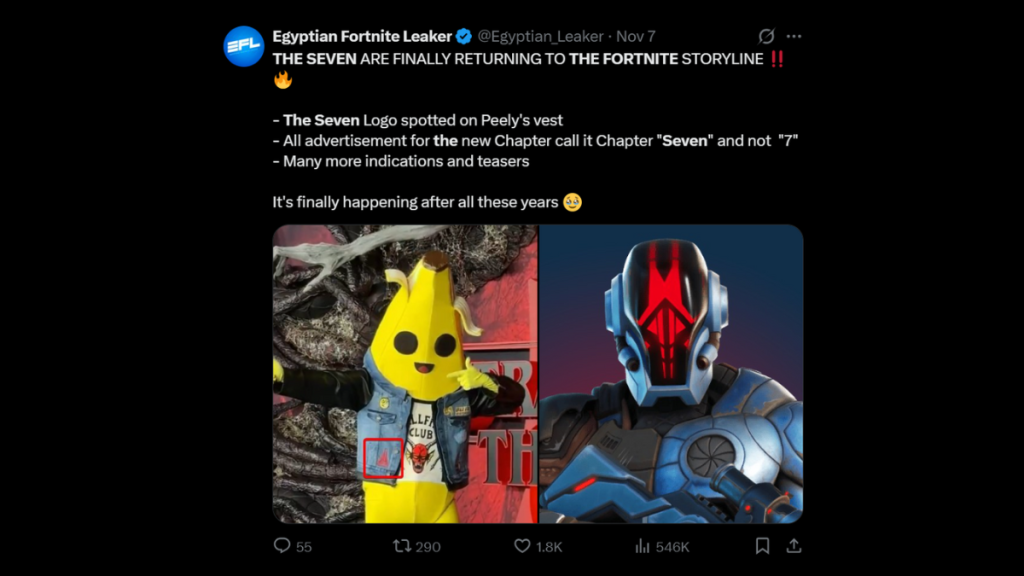Viewport: 1024px width, 576px height.
Task: Click the Egyptian Fortnite Leaker display name
Action: (358, 36)
